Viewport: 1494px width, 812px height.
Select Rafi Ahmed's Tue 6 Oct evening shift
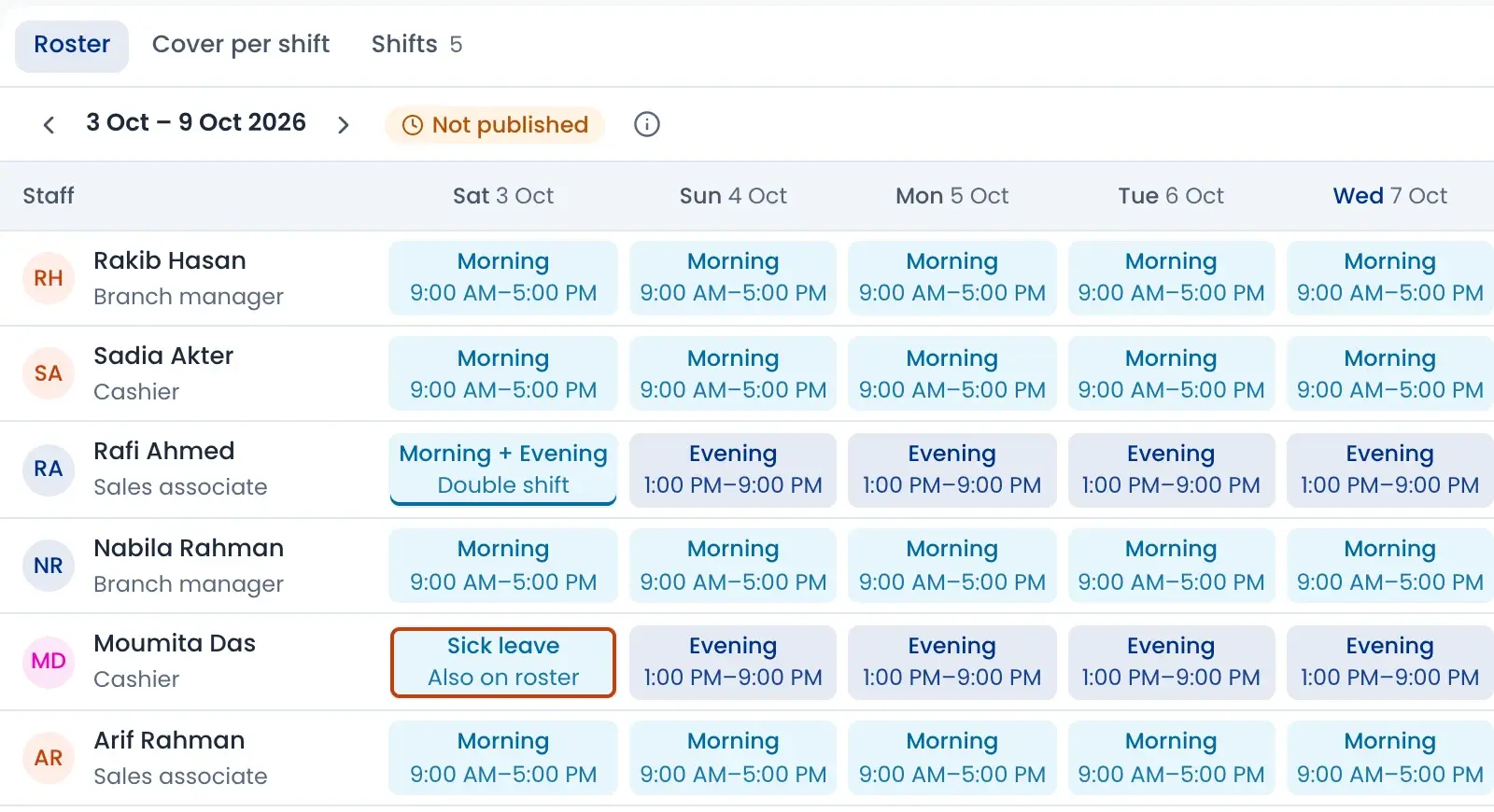coord(1171,469)
